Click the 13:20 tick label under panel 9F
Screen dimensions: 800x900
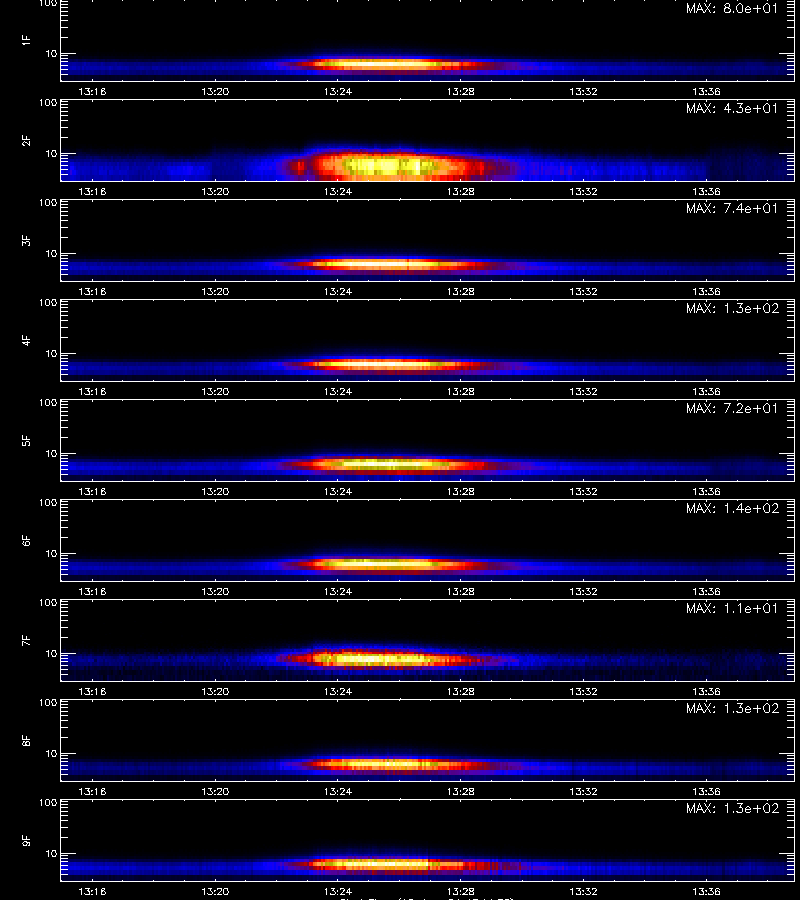(x=215, y=891)
